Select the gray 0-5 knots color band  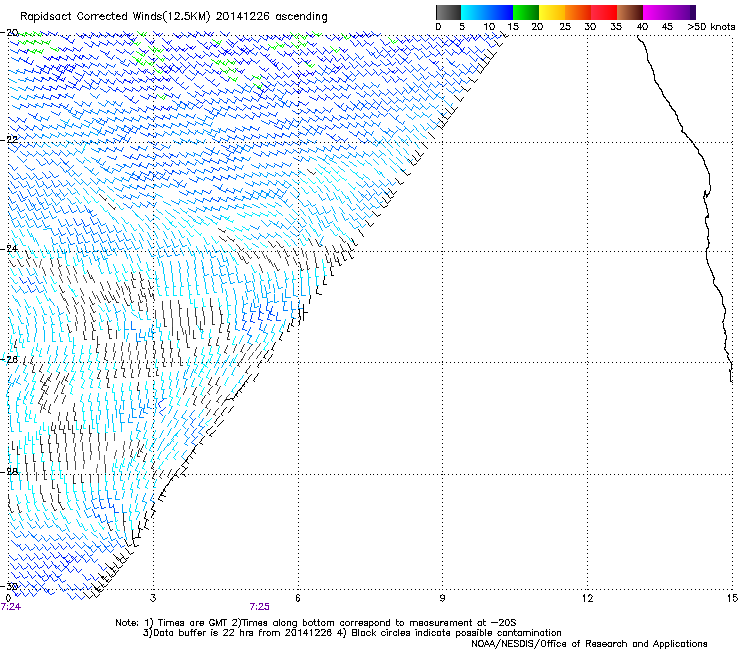coord(448,12)
